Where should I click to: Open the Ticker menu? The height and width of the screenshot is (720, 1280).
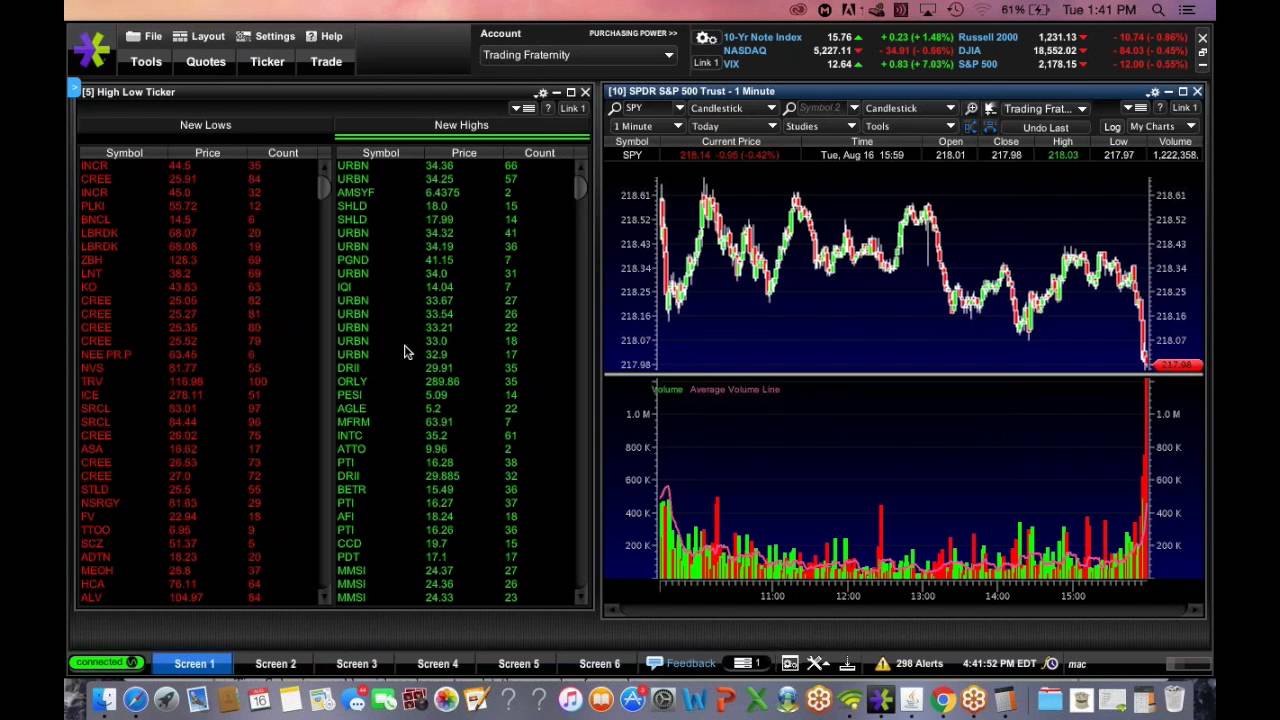[x=267, y=62]
